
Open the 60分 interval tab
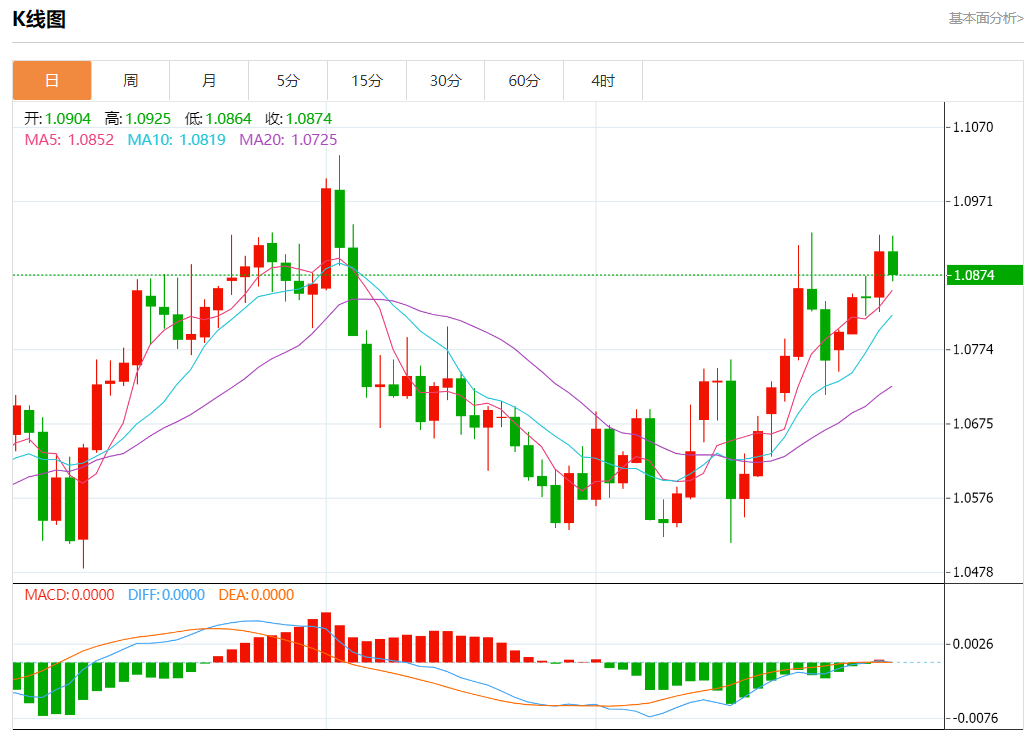coord(524,81)
